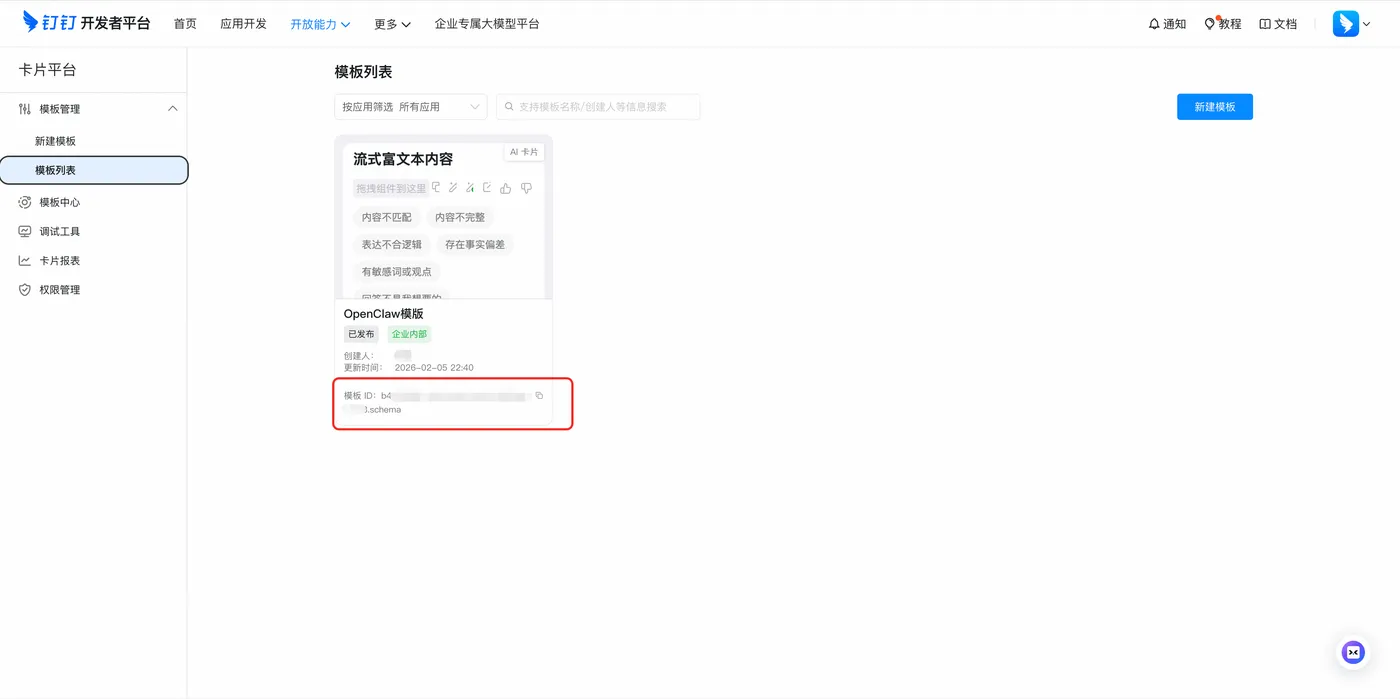The image size is (1400, 699).
Task: Open 模板中心 from sidebar
Action: (59, 202)
